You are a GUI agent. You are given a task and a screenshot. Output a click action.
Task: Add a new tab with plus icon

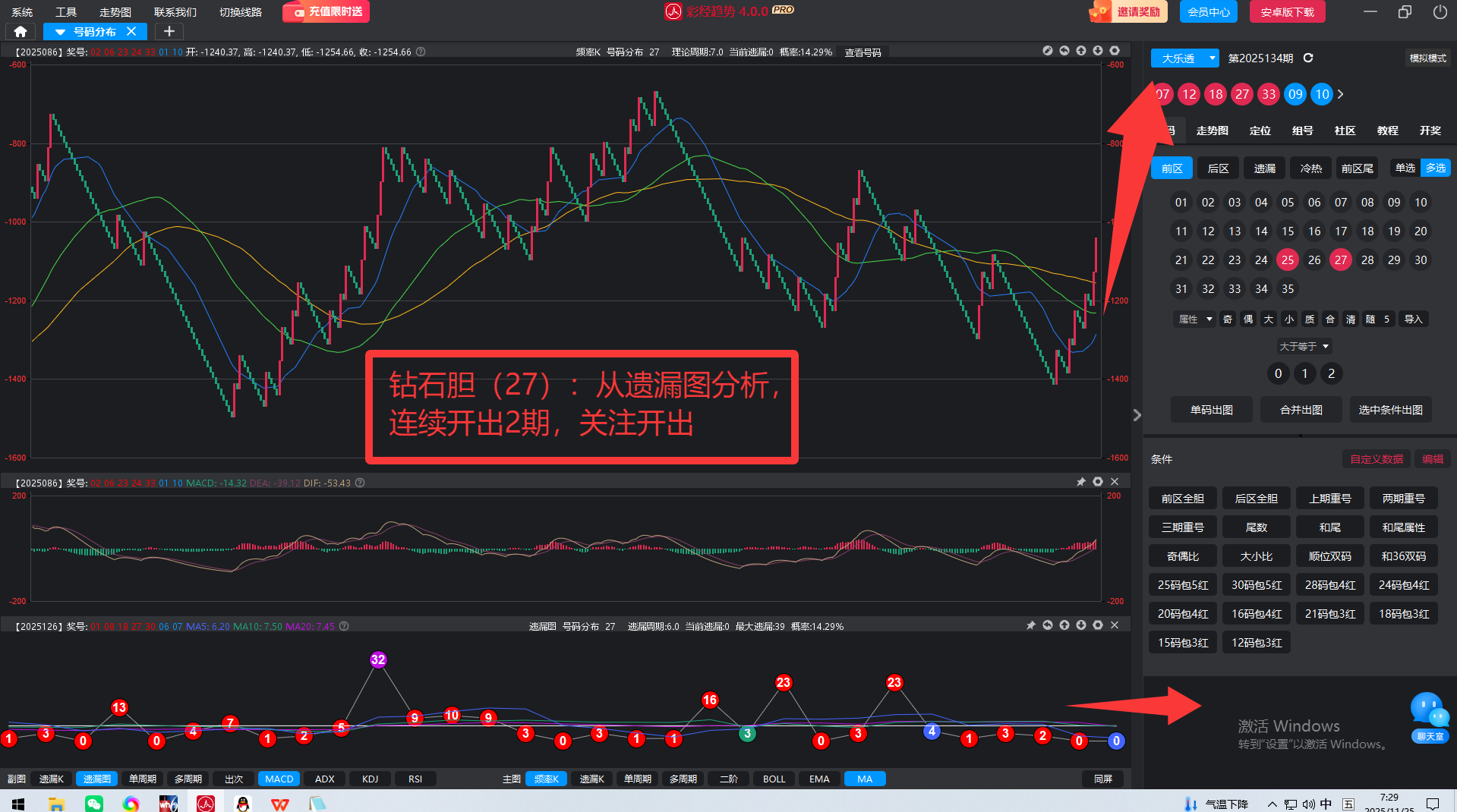click(169, 31)
